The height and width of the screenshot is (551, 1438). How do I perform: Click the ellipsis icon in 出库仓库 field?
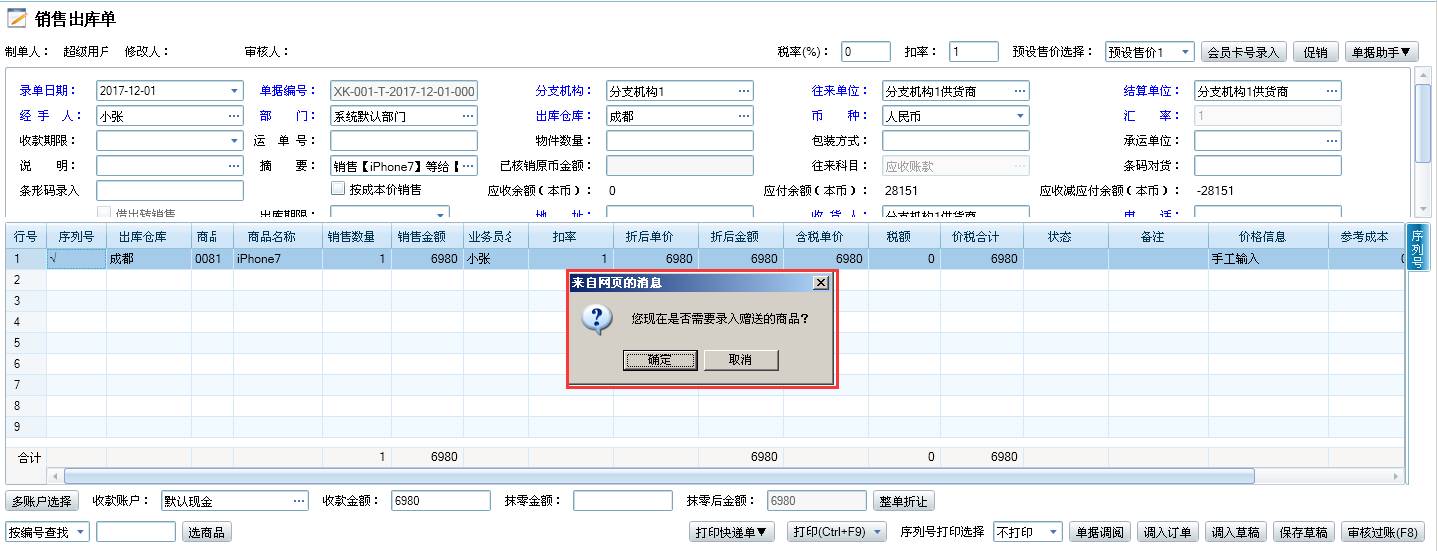tap(743, 116)
